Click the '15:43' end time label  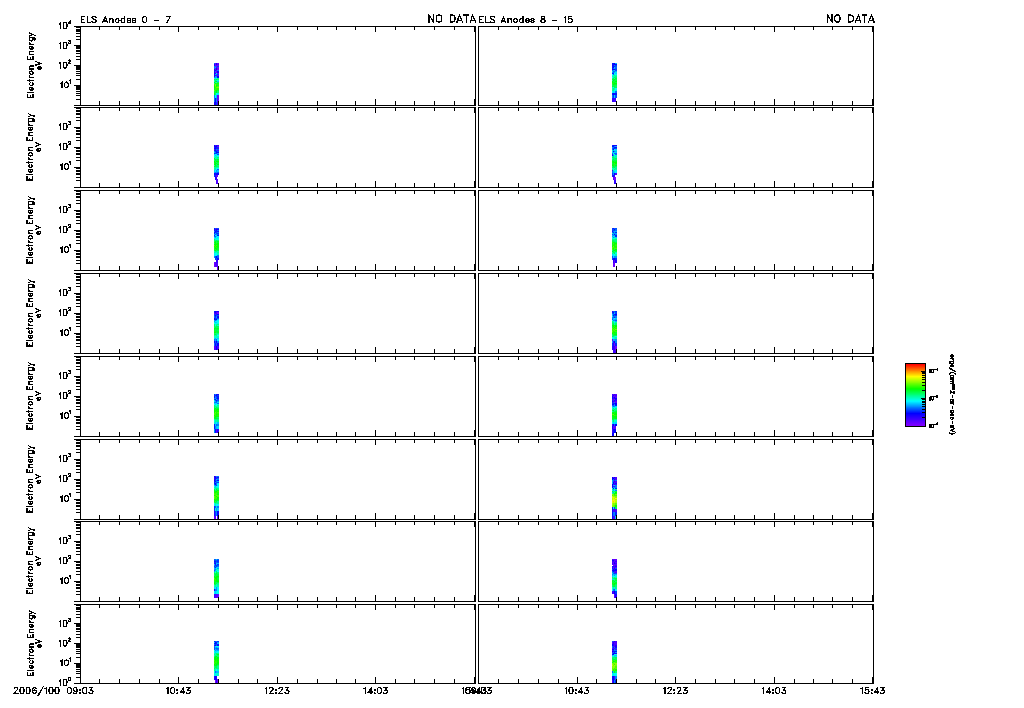(x=872, y=690)
